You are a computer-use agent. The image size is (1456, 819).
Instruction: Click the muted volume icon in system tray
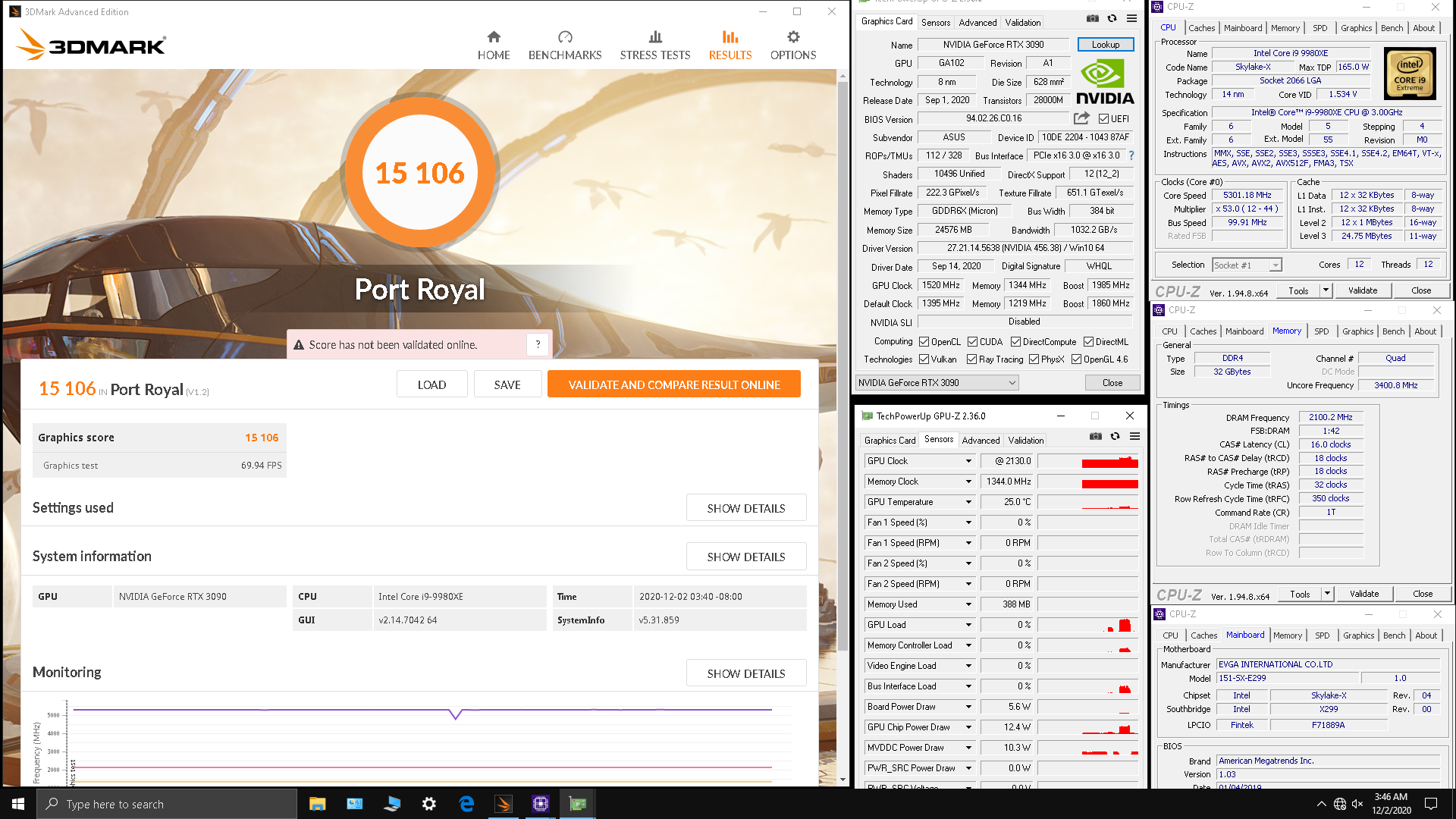1357,804
